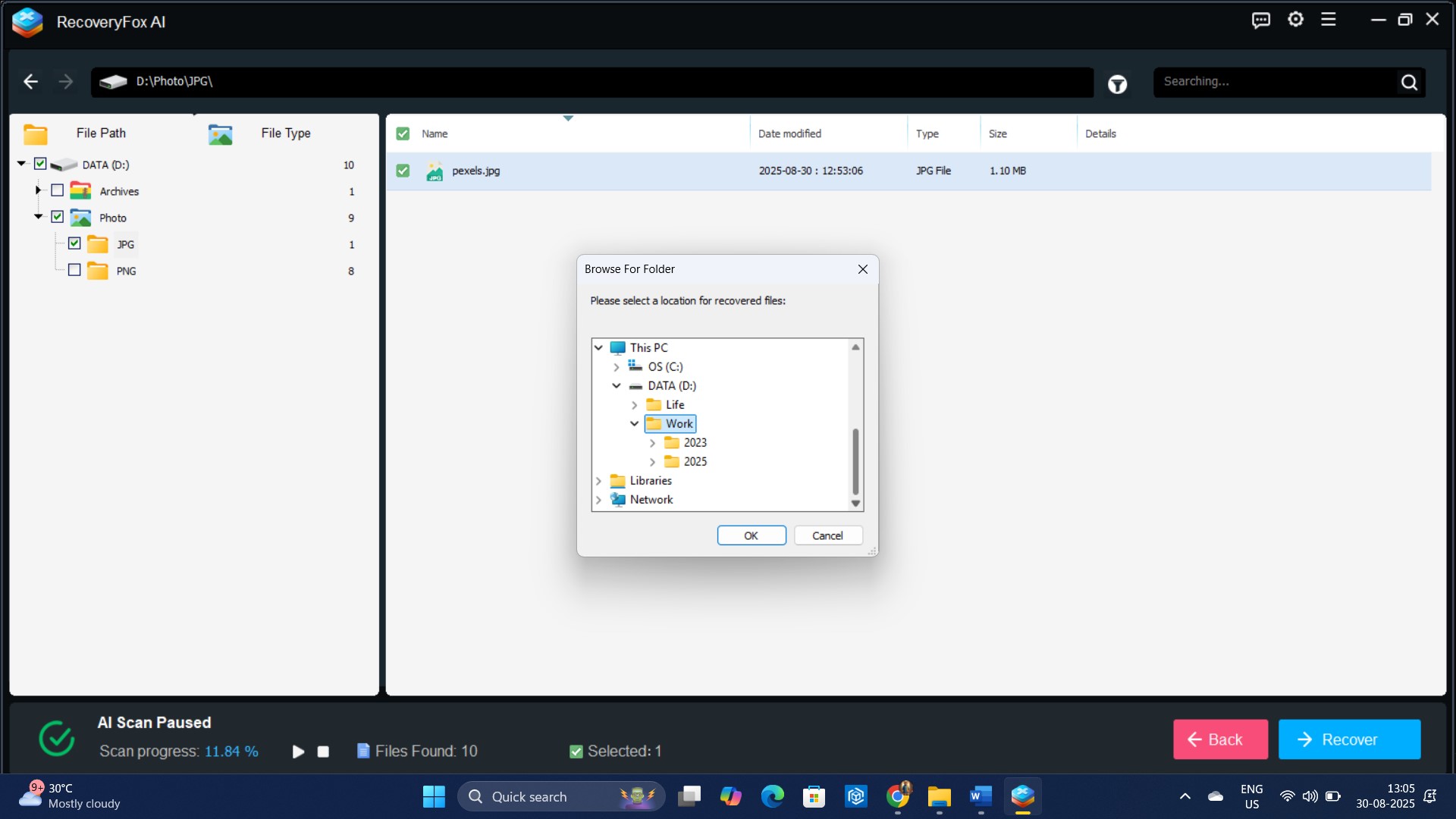The height and width of the screenshot is (819, 1456).
Task: Collapse the Work folder in dialog
Action: click(x=635, y=424)
